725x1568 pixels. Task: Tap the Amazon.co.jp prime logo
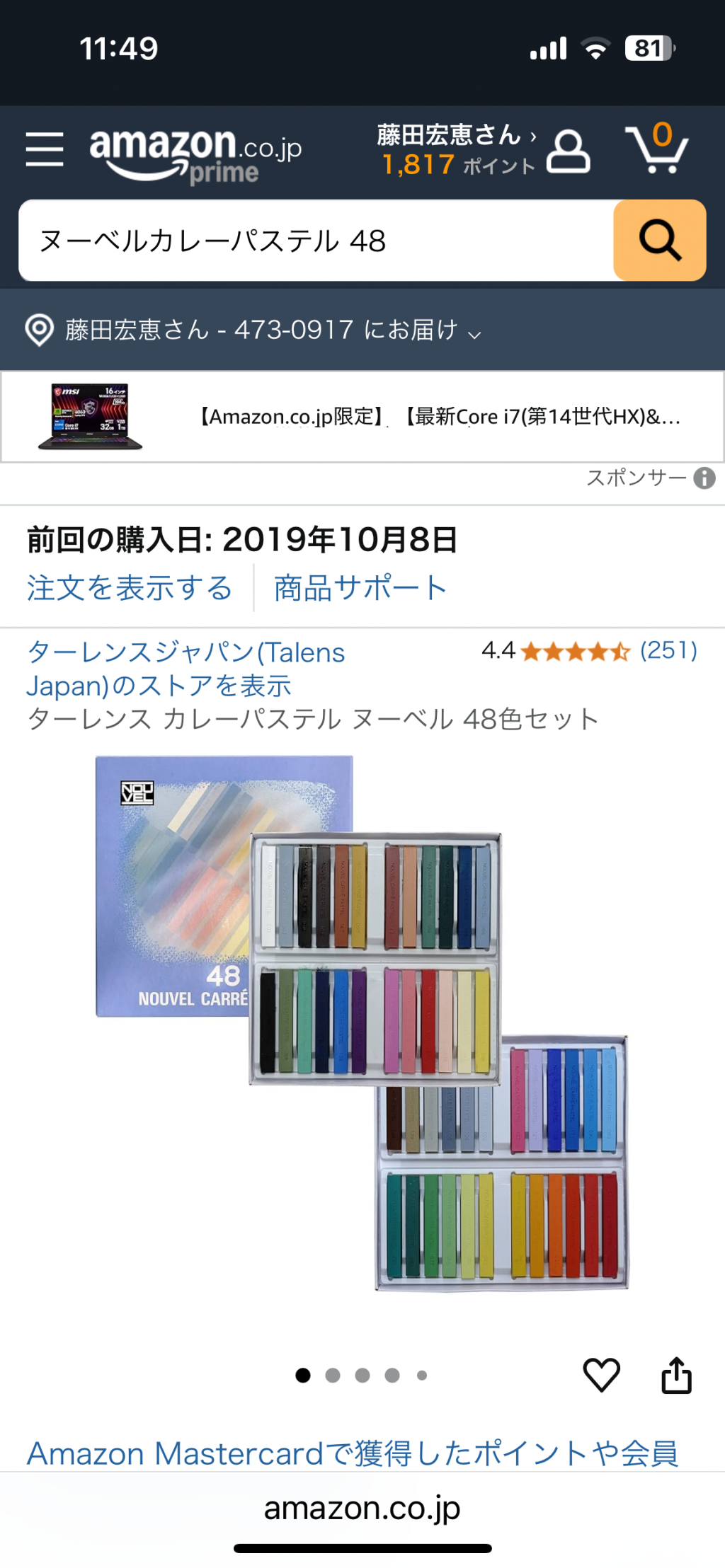click(195, 155)
